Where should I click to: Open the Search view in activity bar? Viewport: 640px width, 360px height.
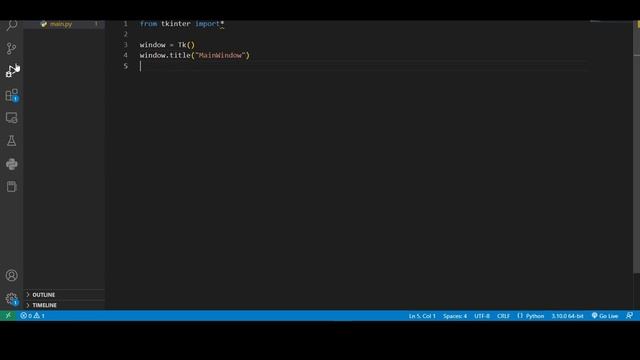coord(11,25)
